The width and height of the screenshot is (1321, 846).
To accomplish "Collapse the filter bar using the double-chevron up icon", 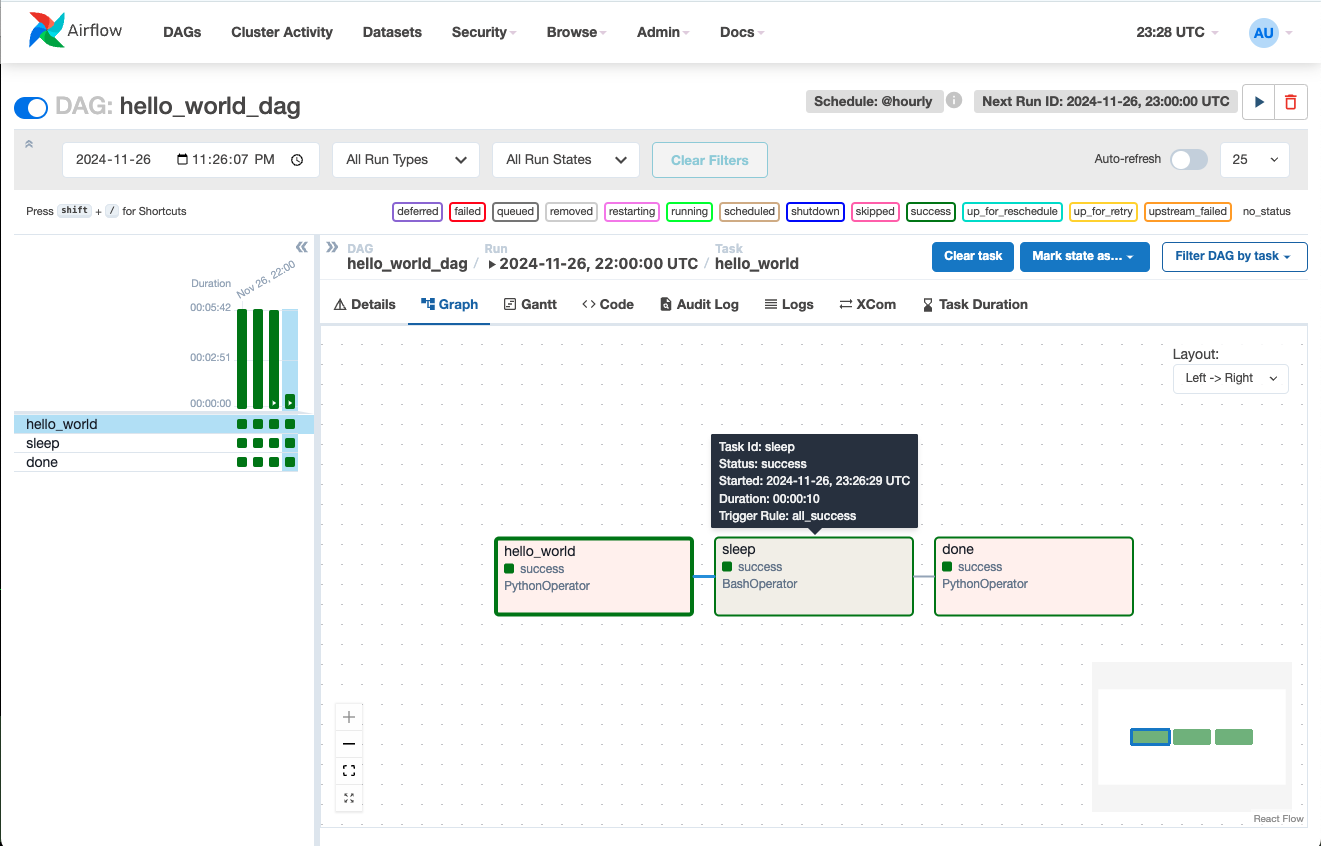I will point(29,144).
